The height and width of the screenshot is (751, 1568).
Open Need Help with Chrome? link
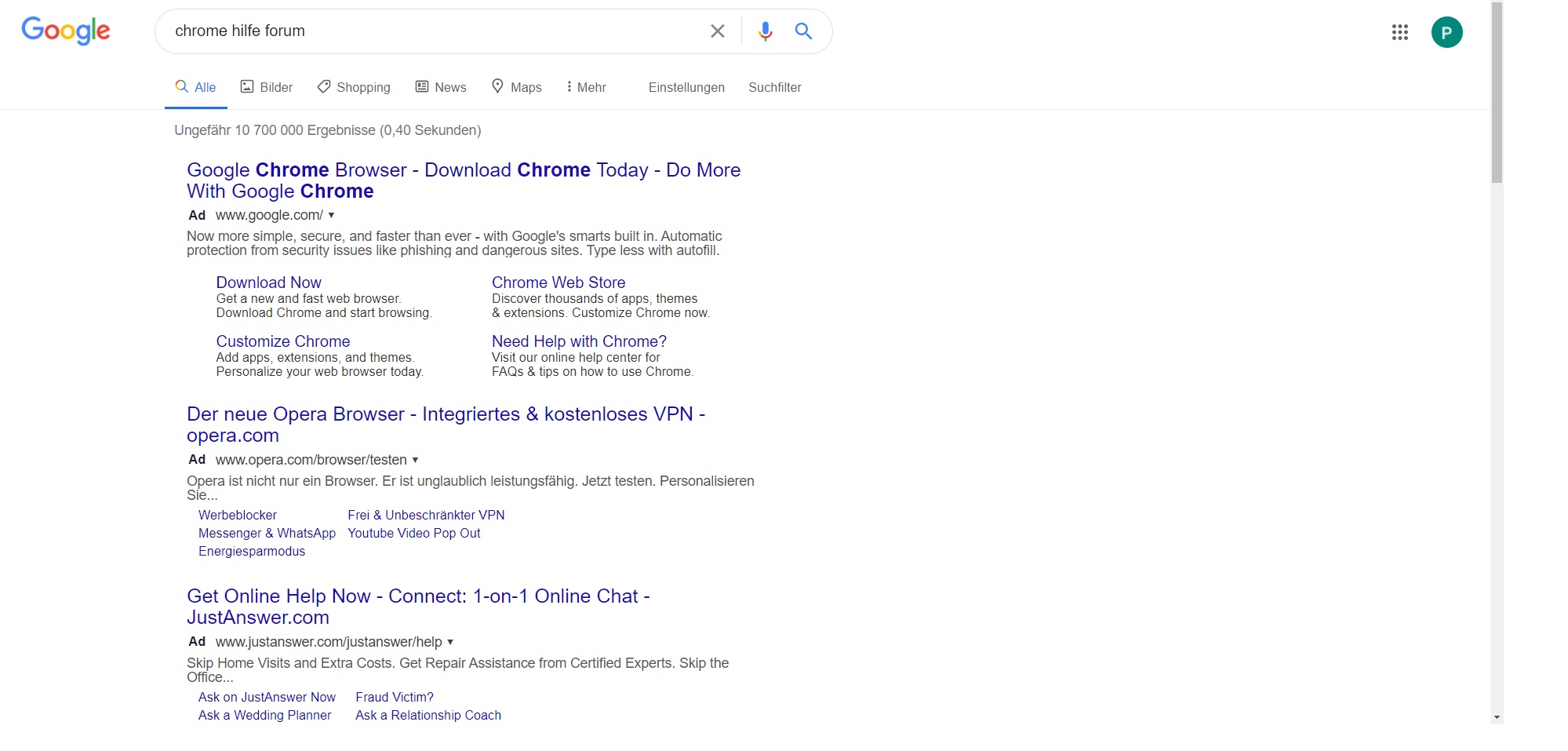pos(579,341)
